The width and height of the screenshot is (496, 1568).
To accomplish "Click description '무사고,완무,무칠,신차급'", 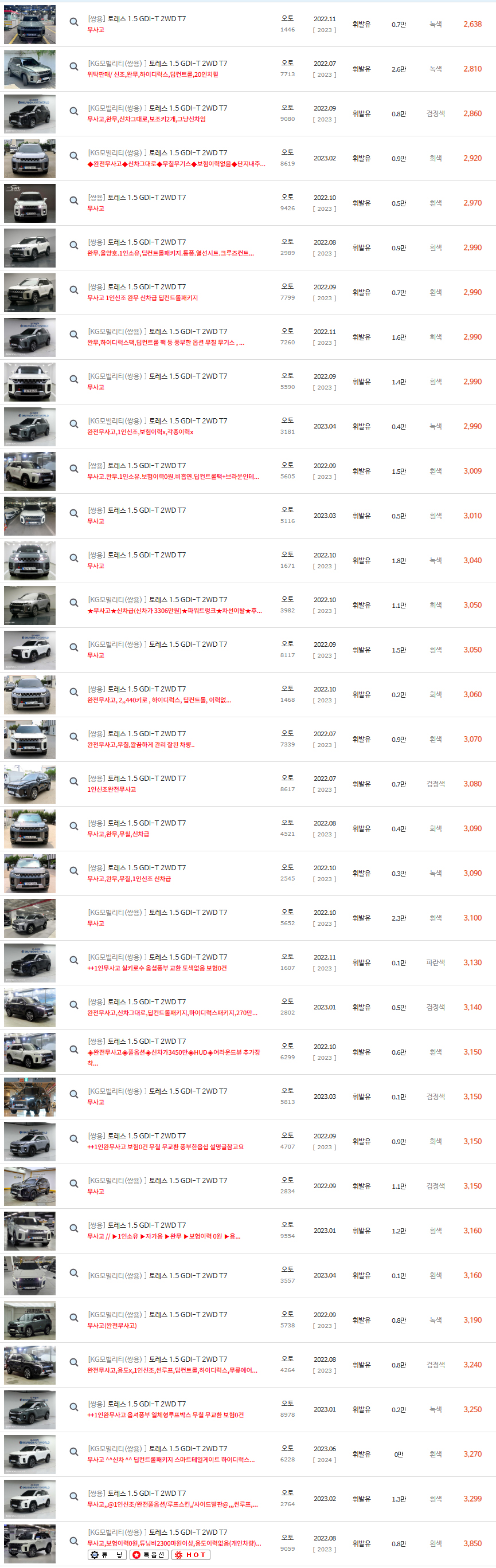I will pos(118,834).
